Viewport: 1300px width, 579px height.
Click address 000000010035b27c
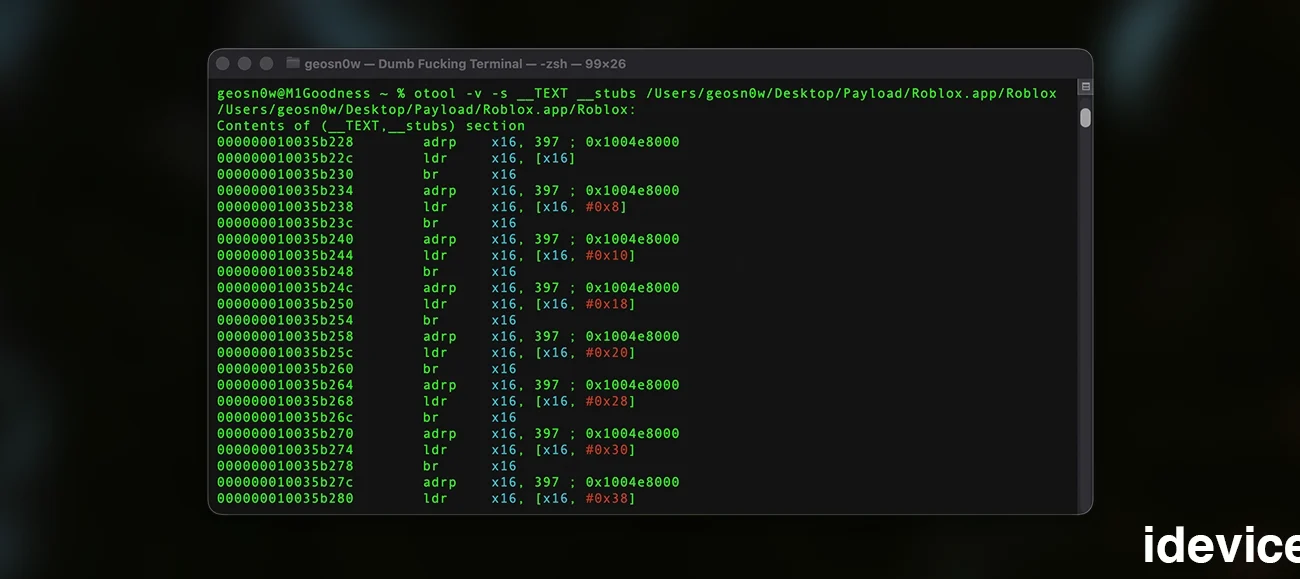pos(285,482)
